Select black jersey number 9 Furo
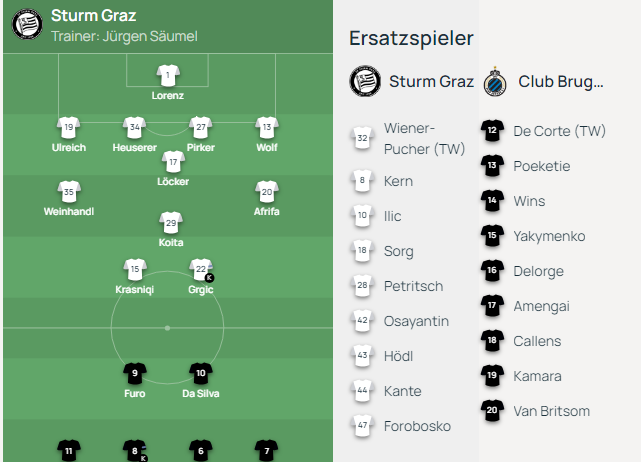641x462 pixels. click(x=135, y=373)
